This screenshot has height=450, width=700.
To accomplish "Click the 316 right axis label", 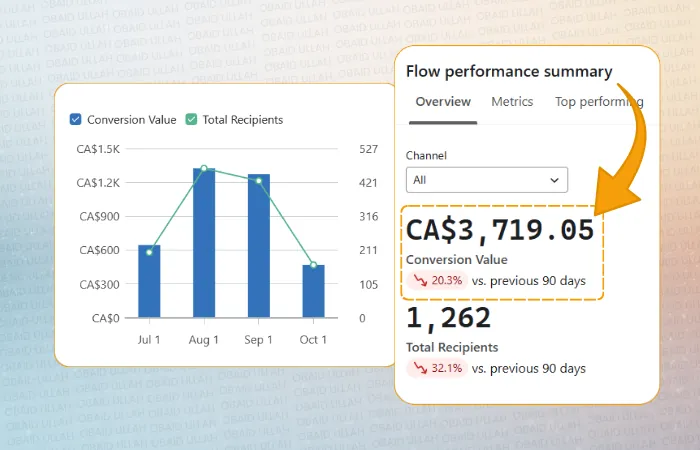I will pyautogui.click(x=368, y=217).
